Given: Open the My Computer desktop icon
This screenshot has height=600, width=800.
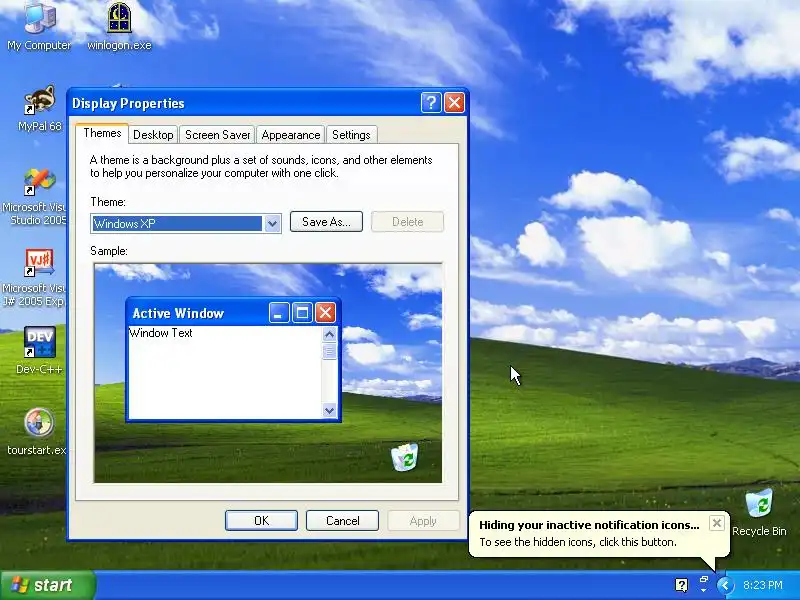Looking at the screenshot, I should [39, 27].
